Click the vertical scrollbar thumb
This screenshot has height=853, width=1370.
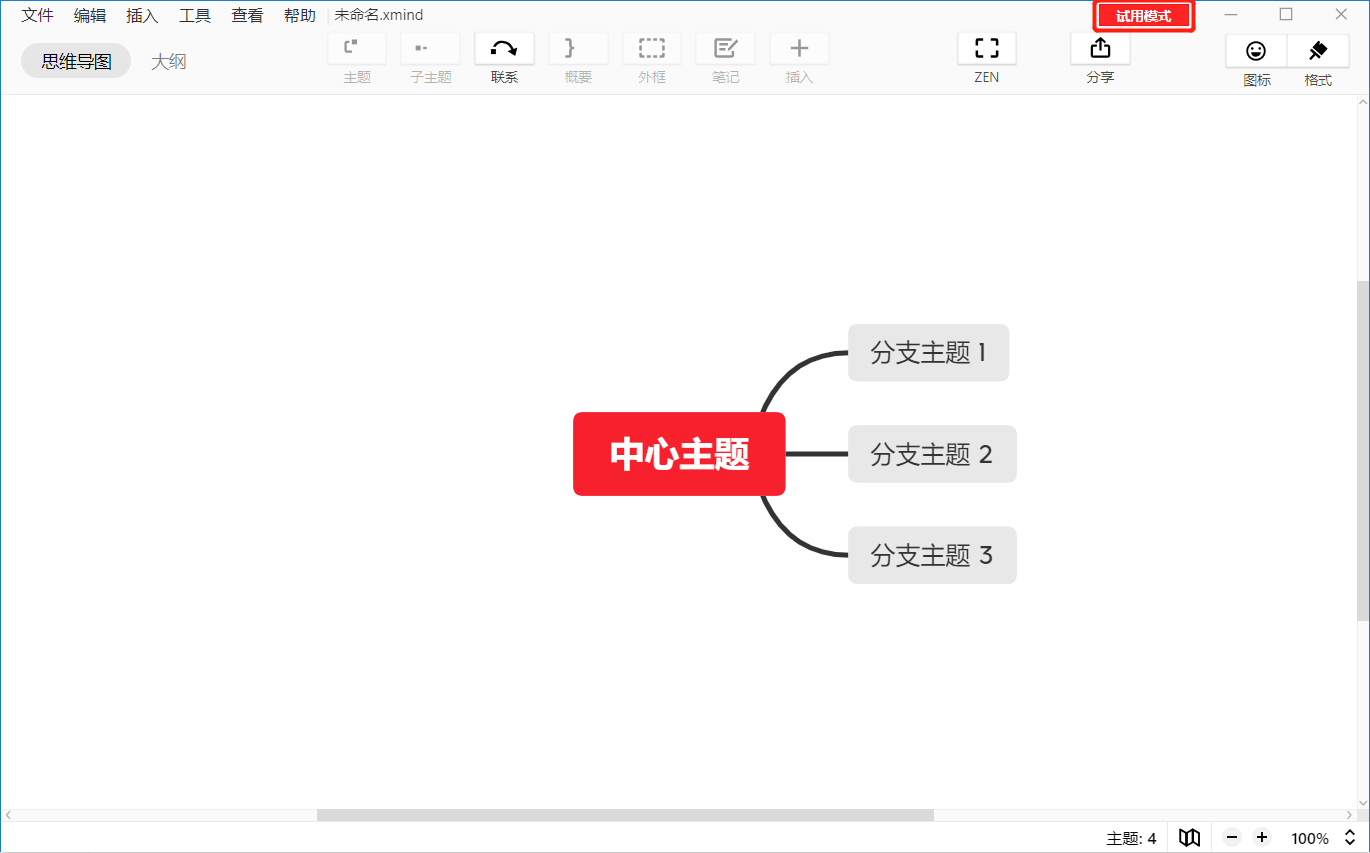click(x=1363, y=450)
